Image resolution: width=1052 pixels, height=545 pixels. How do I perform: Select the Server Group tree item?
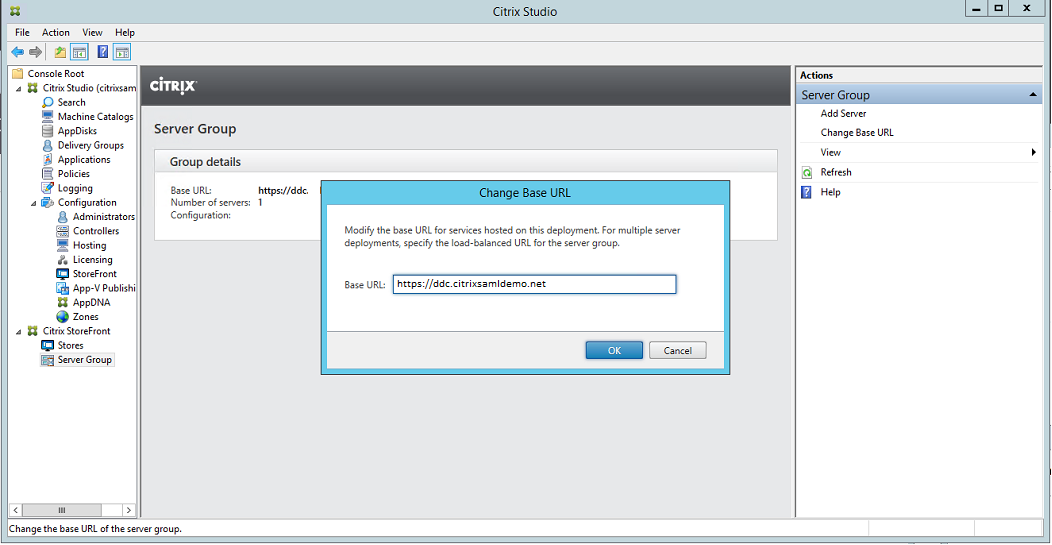[85, 360]
